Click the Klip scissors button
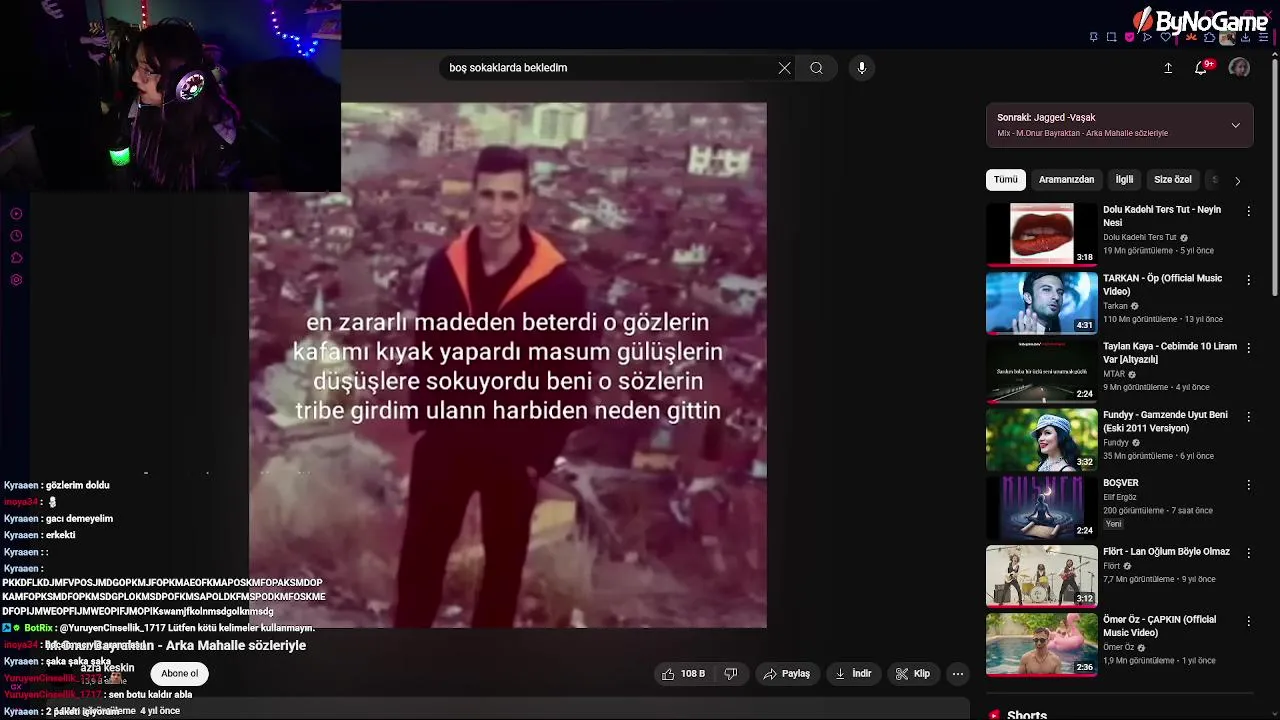Viewport: 1280px width, 720px height. (913, 674)
